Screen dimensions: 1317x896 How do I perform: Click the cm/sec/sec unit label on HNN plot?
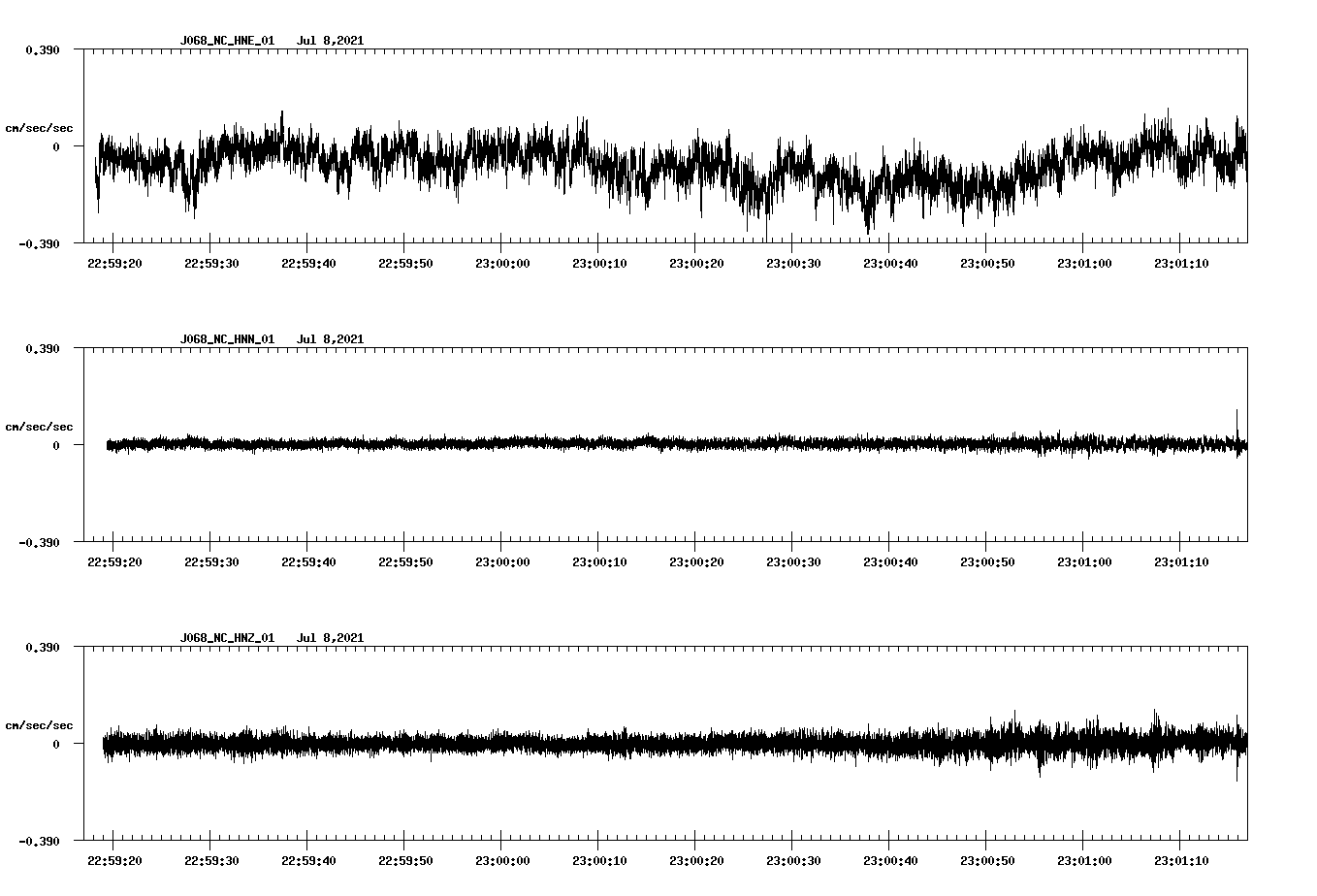[x=39, y=427]
